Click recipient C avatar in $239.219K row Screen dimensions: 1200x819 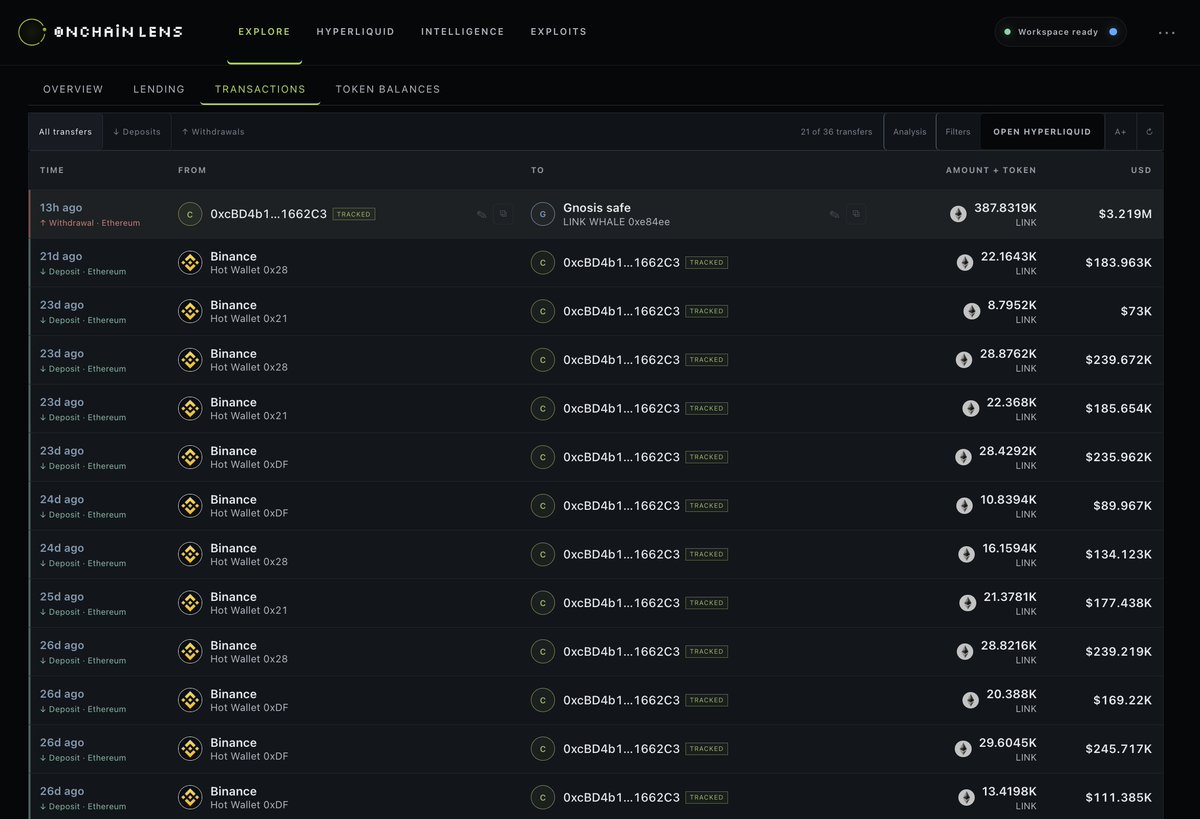[542, 652]
